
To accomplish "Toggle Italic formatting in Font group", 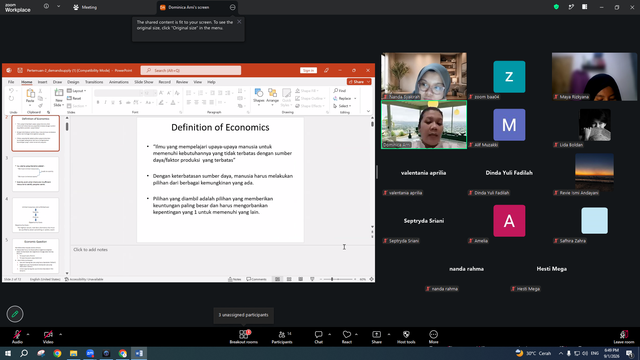I will [105, 102].
